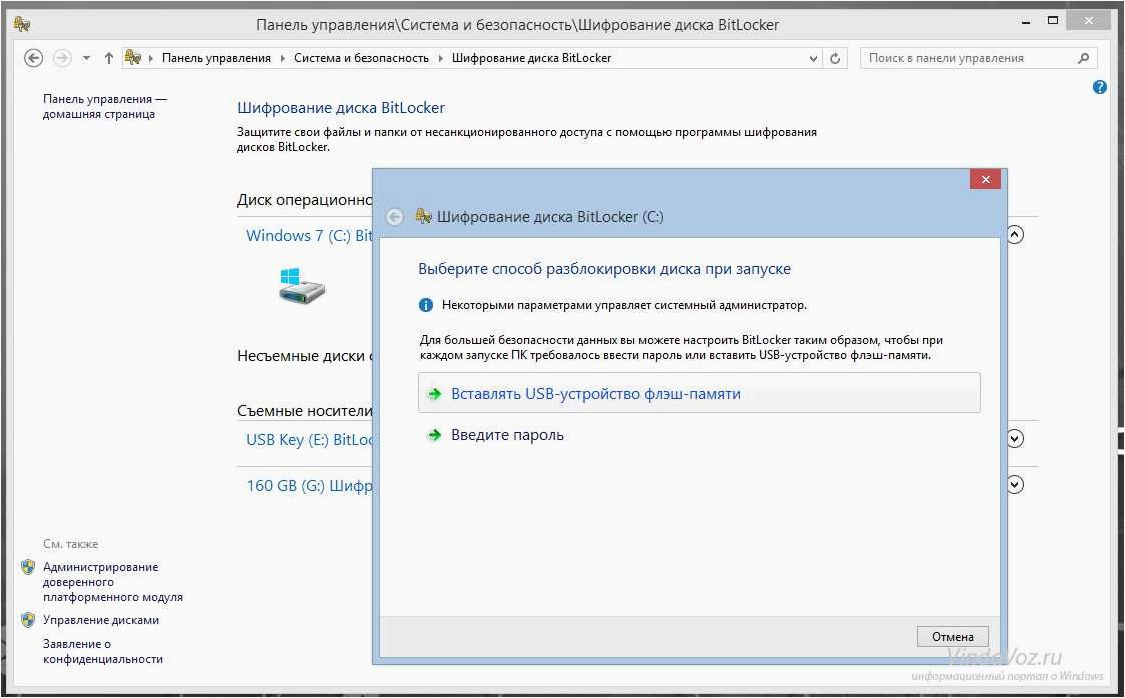Open the recent locations dropdown arrow

pyautogui.click(x=86, y=58)
